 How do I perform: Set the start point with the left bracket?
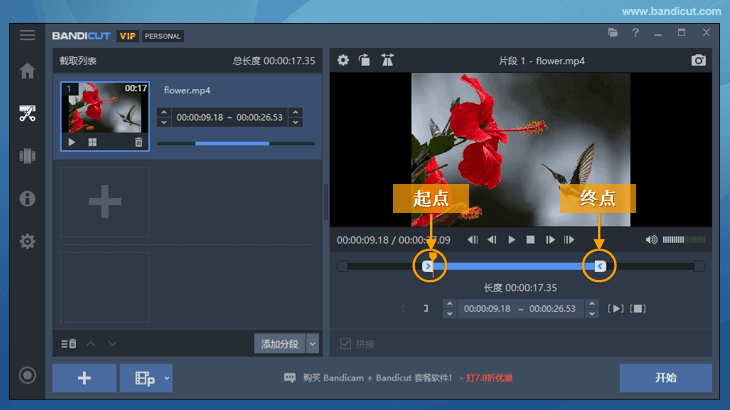click(x=404, y=309)
